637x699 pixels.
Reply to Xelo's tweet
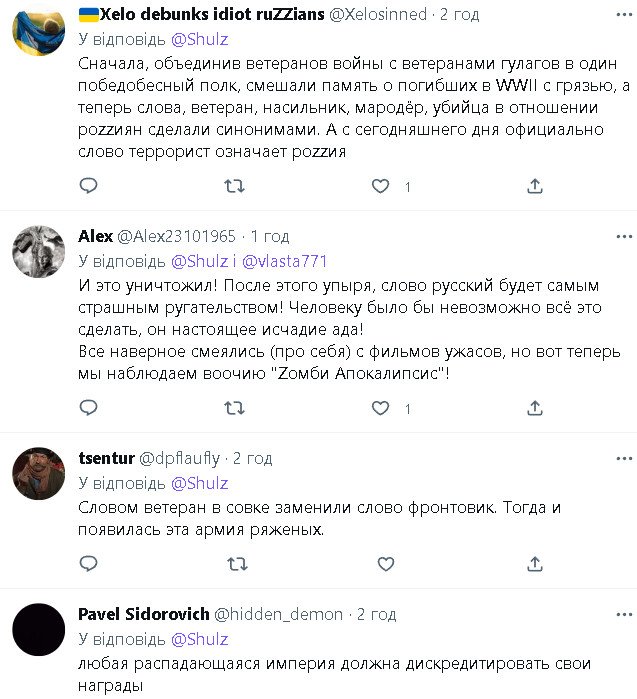click(x=88, y=186)
